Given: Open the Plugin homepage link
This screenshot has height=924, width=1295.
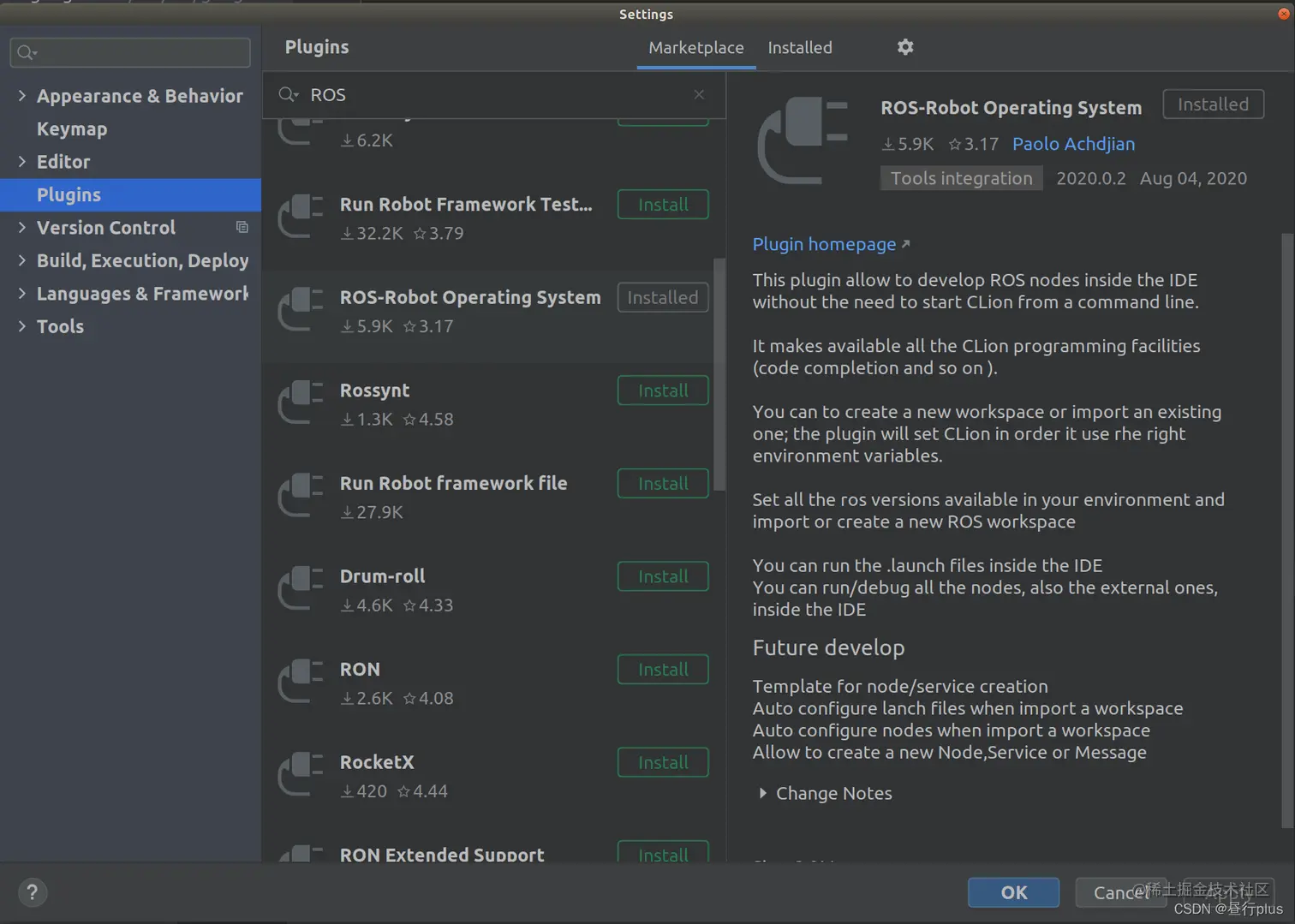Looking at the screenshot, I should (831, 244).
